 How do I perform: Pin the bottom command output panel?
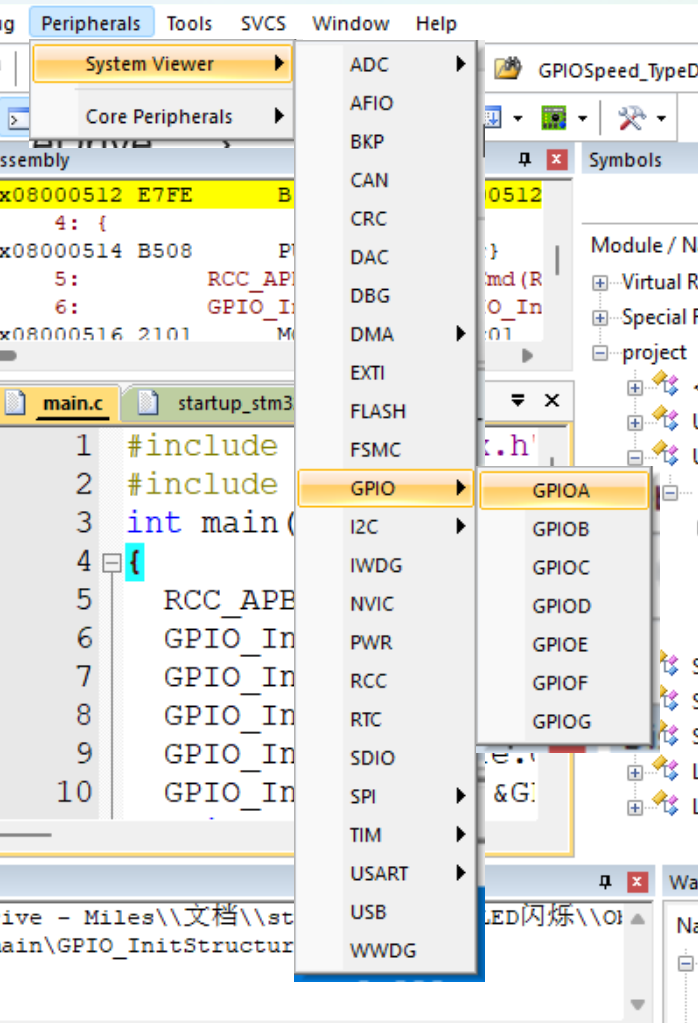[x=604, y=881]
